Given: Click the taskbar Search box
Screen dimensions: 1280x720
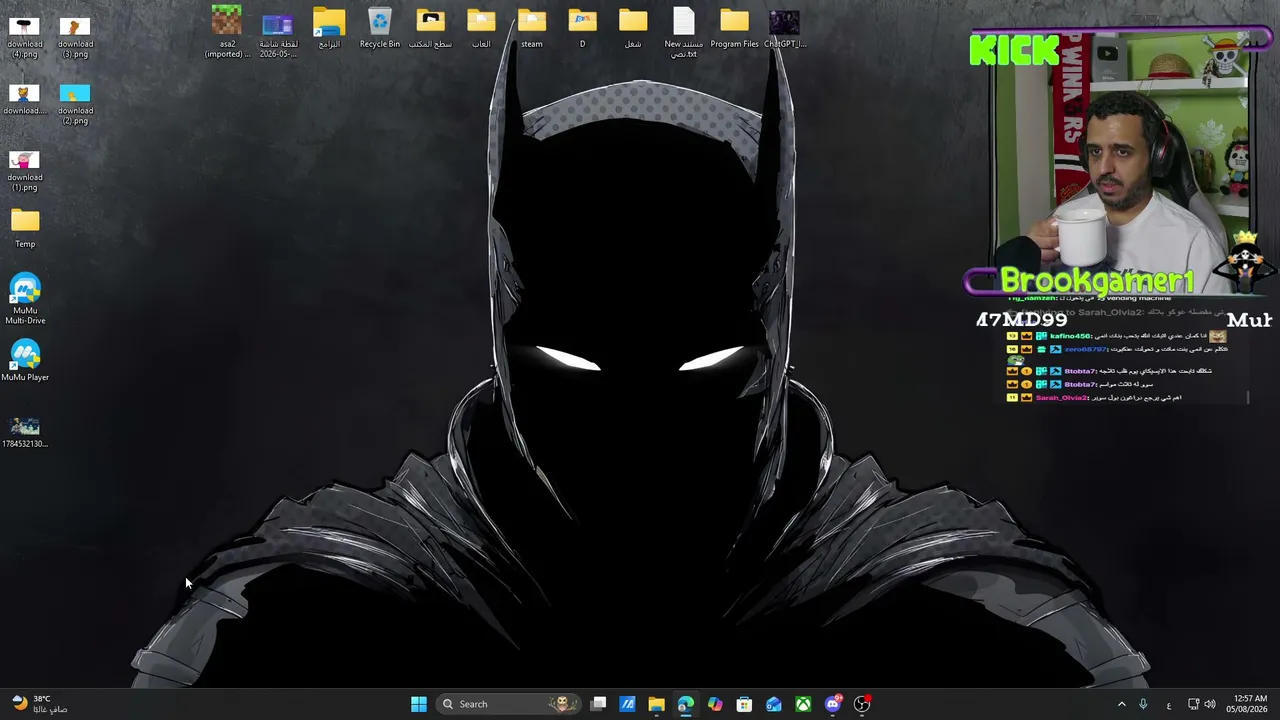Looking at the screenshot, I should pos(509,704).
